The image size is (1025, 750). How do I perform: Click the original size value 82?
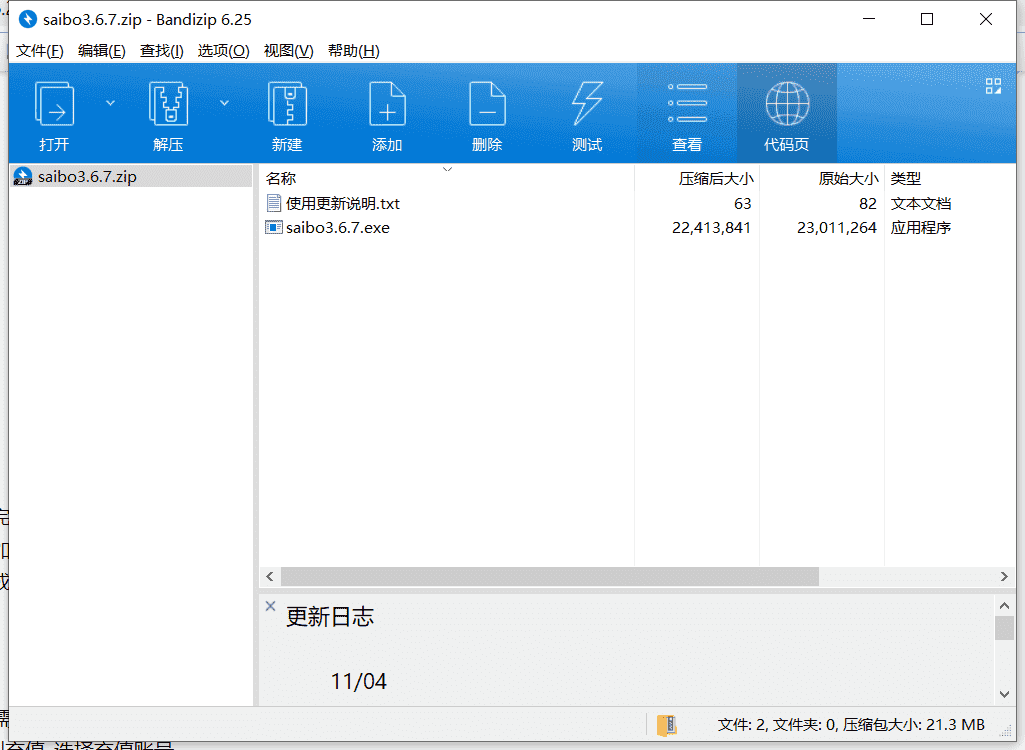(867, 203)
